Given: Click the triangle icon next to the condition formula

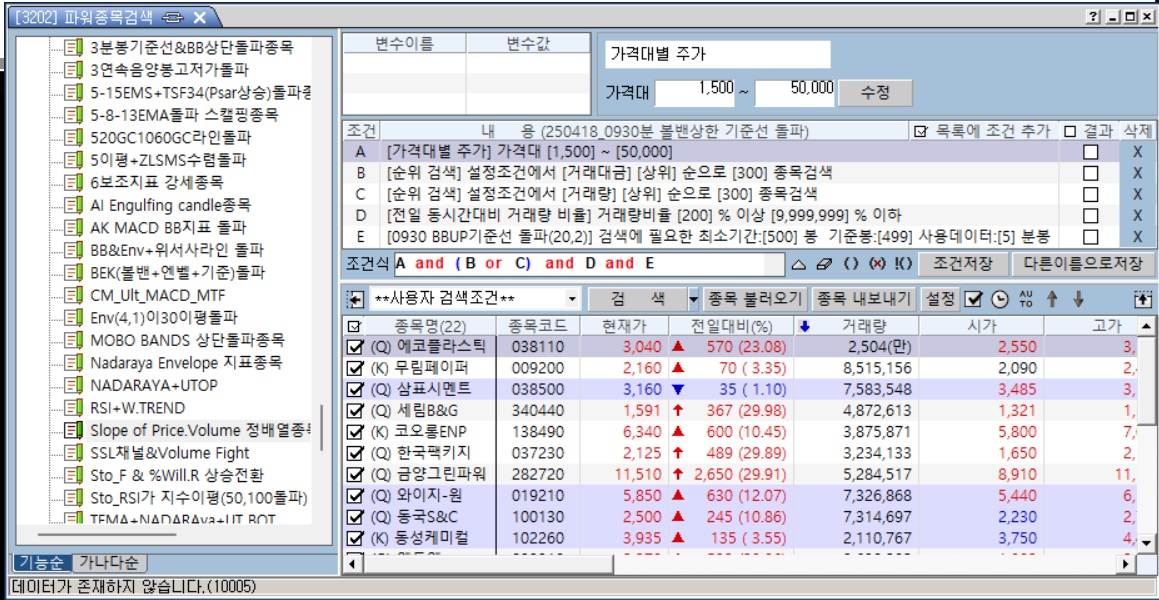Looking at the screenshot, I should point(798,264).
